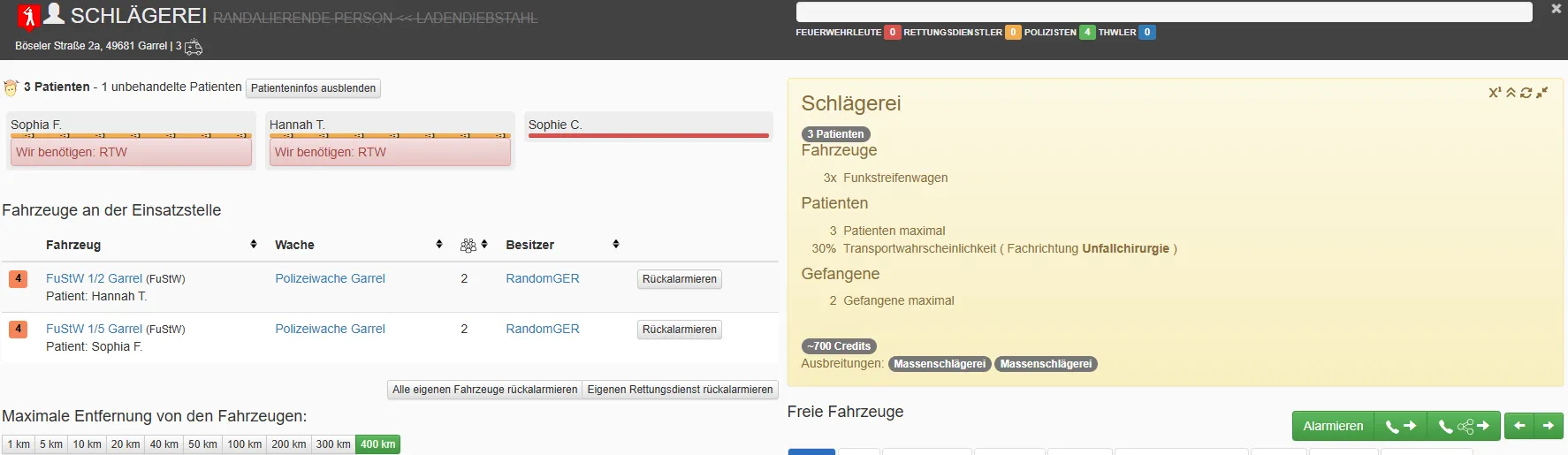Screen dimensions: 1568x455
Task: Select the 1 km distance option
Action: tap(19, 444)
